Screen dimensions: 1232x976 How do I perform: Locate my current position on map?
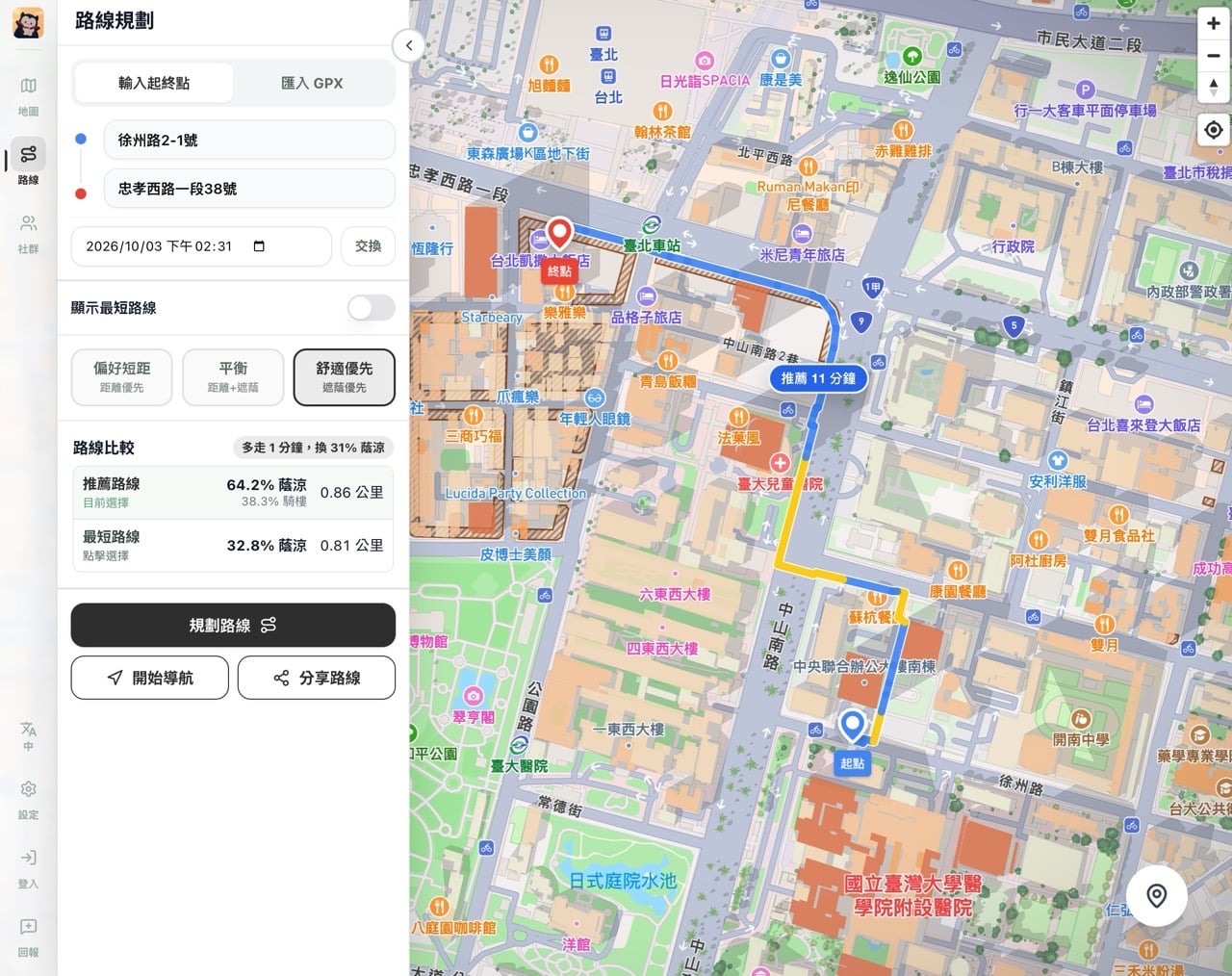[x=1213, y=130]
